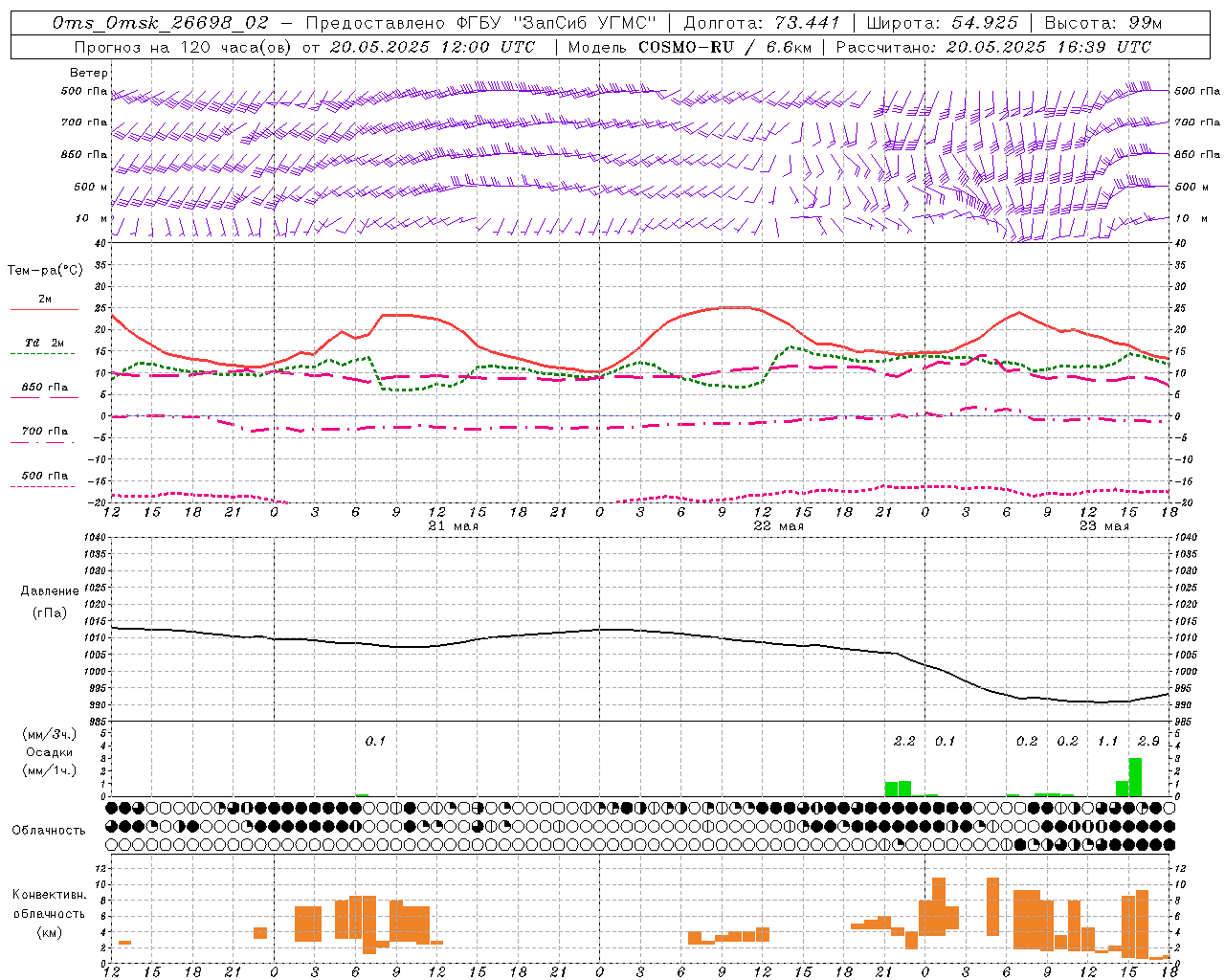This screenshot has width=1225, height=980.
Task: Click the 2.9 precipitation total value
Action: coord(1148,741)
